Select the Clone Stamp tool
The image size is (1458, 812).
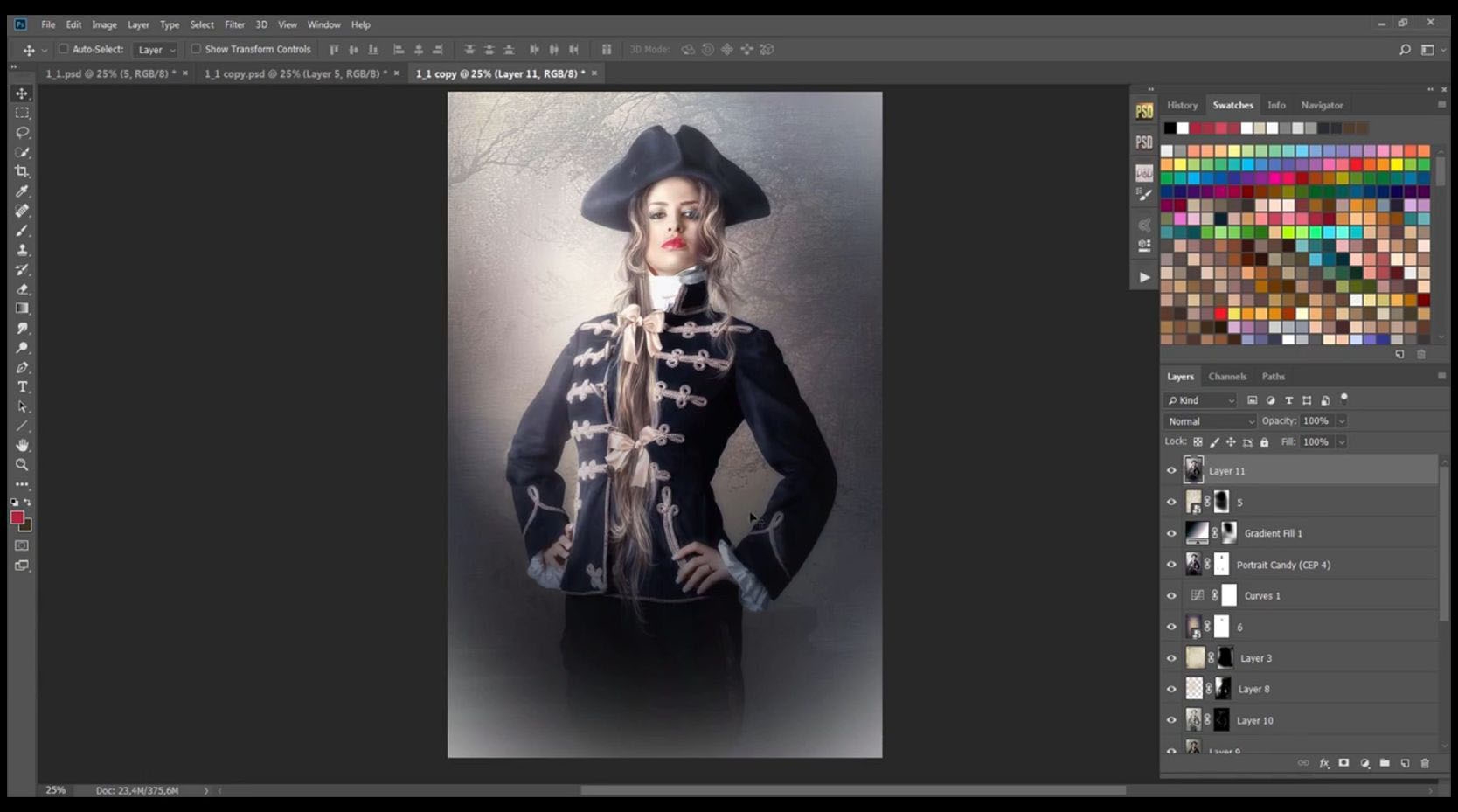pos(22,250)
